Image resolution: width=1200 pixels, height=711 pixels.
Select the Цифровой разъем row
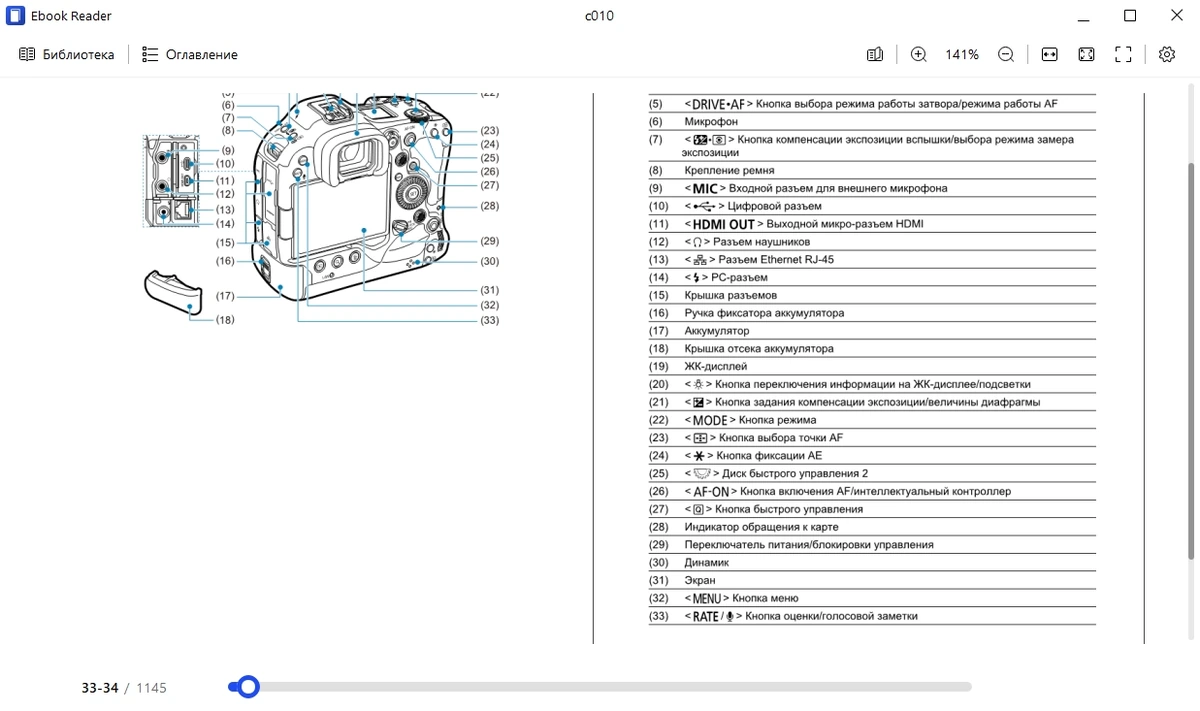[x=872, y=206]
